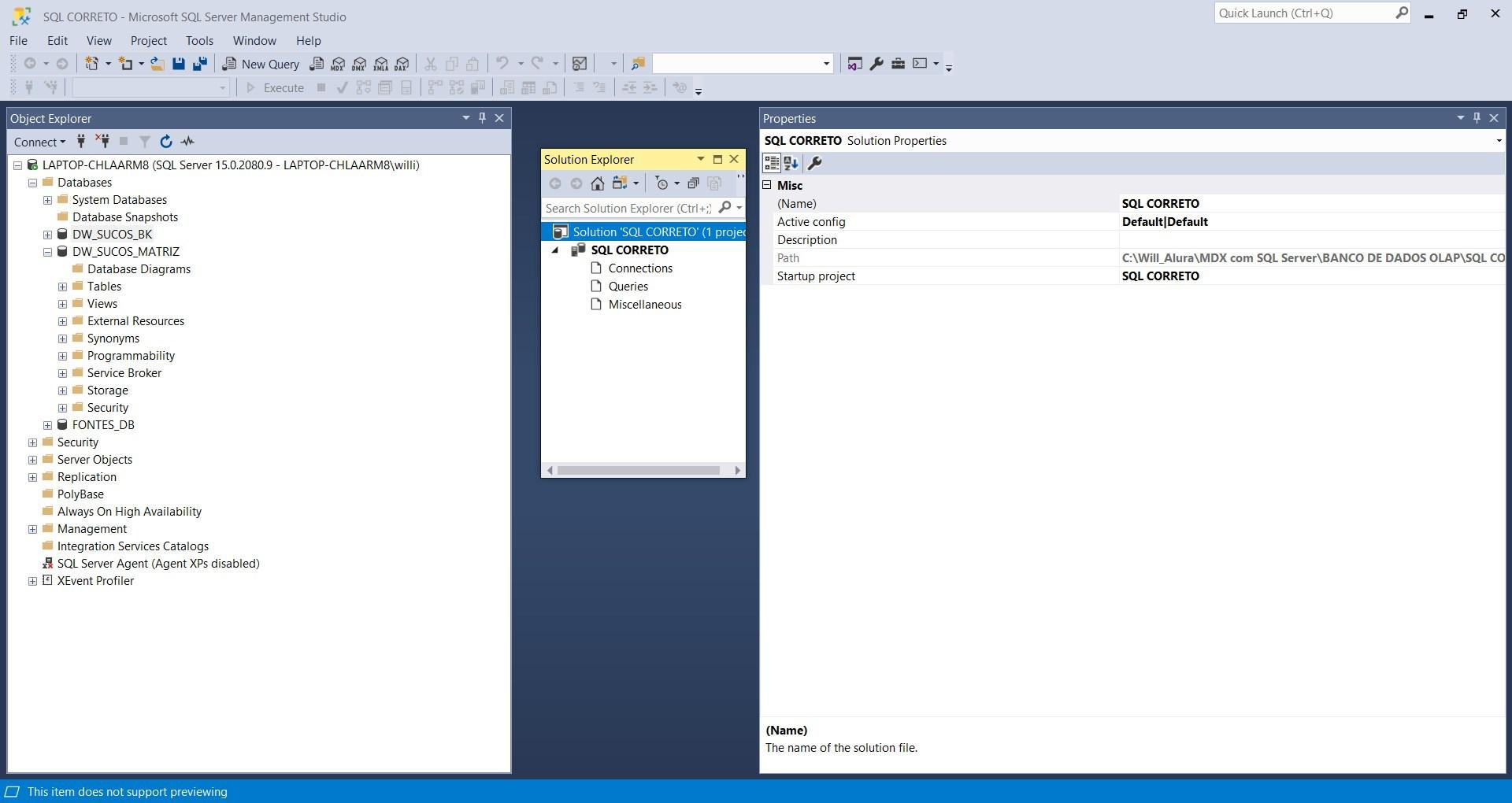Click Filter icon in Object Explorer toolbar

tap(145, 142)
